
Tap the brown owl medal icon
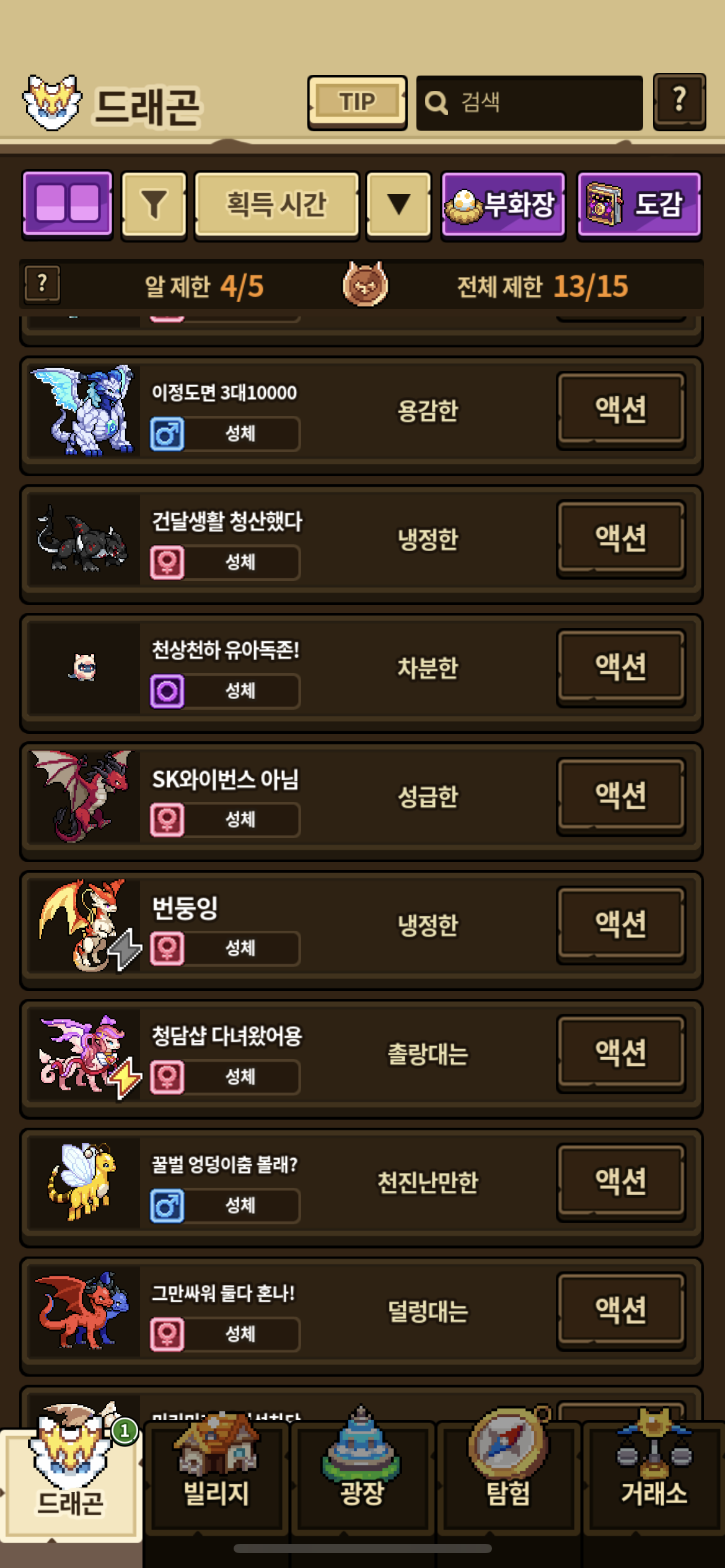coord(366,284)
